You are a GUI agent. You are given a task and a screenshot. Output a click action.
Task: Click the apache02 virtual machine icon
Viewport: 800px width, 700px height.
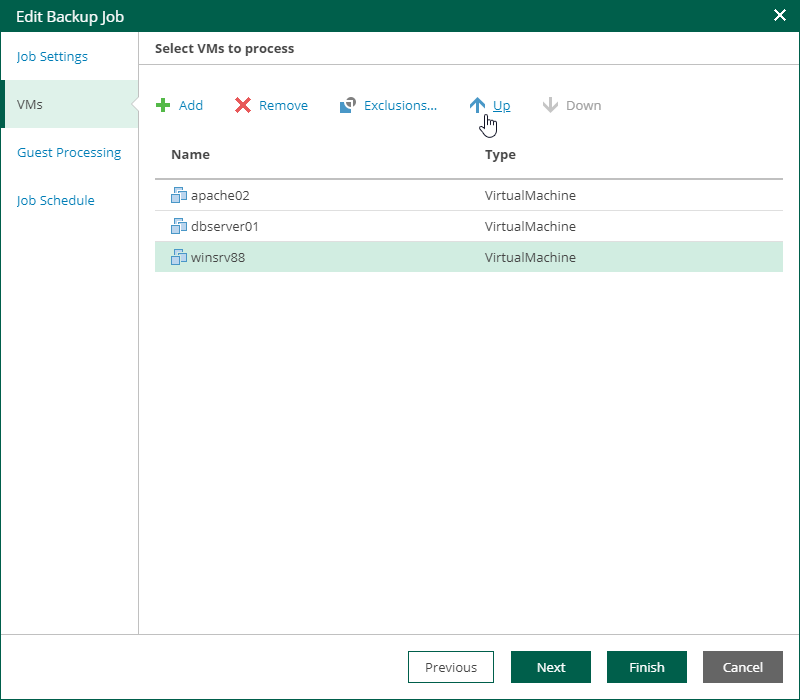coord(179,195)
